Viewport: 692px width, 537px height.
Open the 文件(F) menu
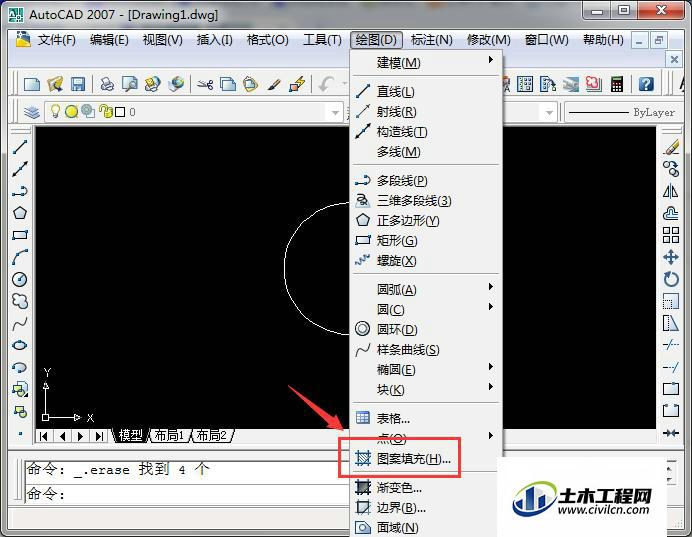[x=56, y=40]
